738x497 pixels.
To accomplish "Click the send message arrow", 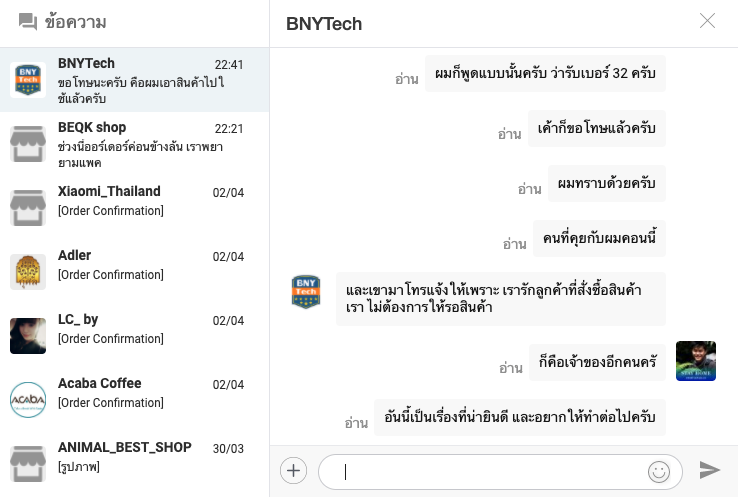I will [x=710, y=470].
